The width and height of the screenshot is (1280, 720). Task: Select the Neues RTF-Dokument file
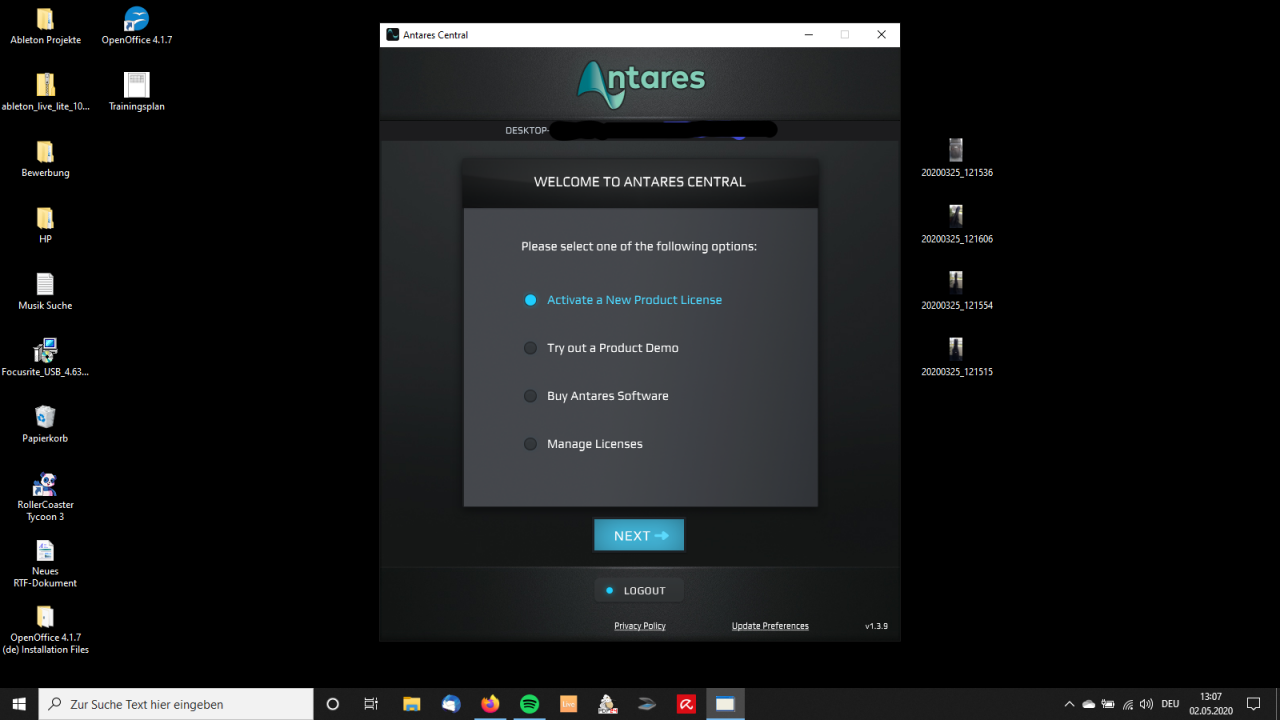45,563
